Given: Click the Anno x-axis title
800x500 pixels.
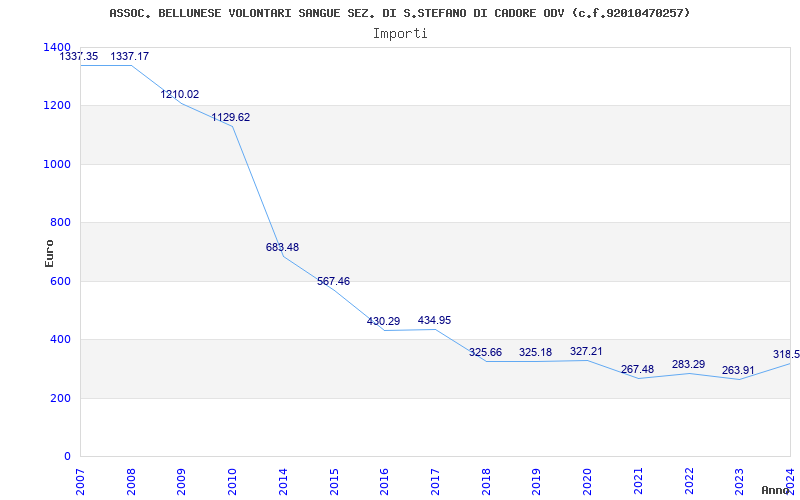Looking at the screenshot, I should 776,490.
